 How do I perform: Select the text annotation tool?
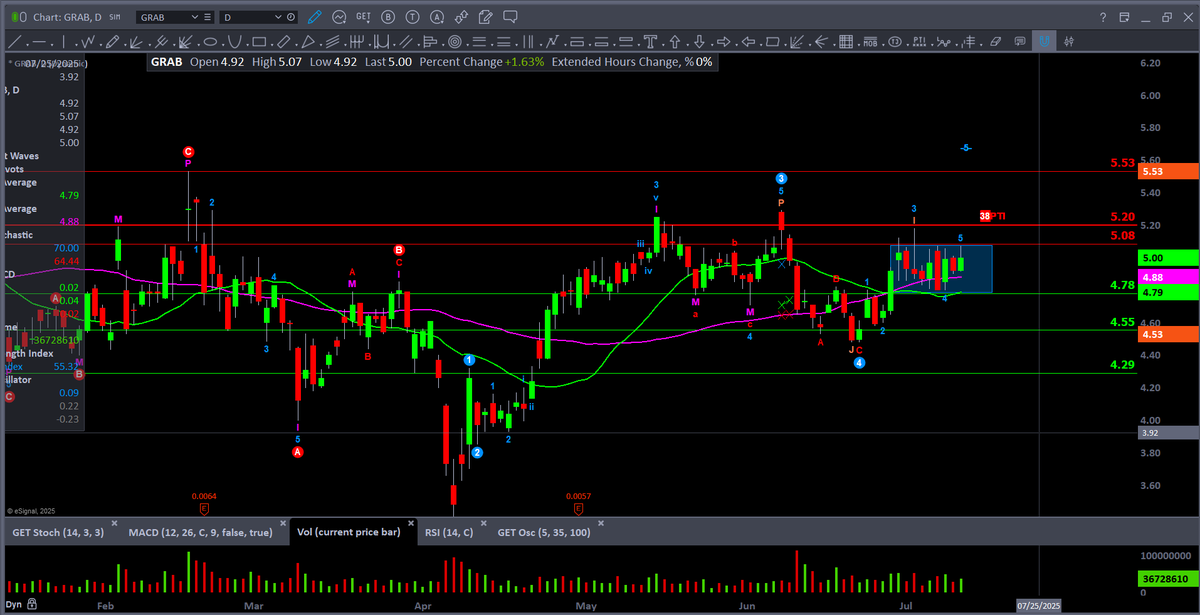tap(650, 41)
